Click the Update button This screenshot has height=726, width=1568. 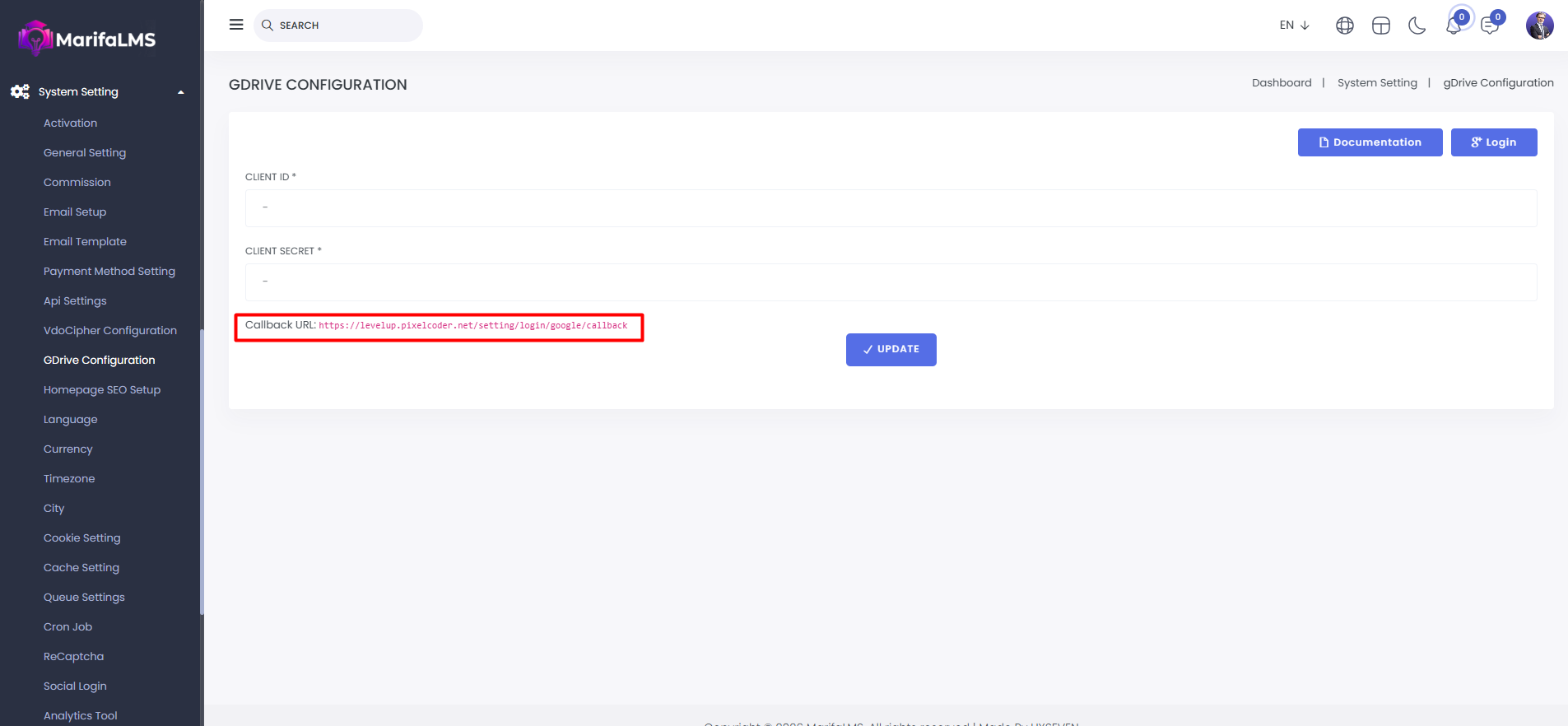click(x=891, y=350)
